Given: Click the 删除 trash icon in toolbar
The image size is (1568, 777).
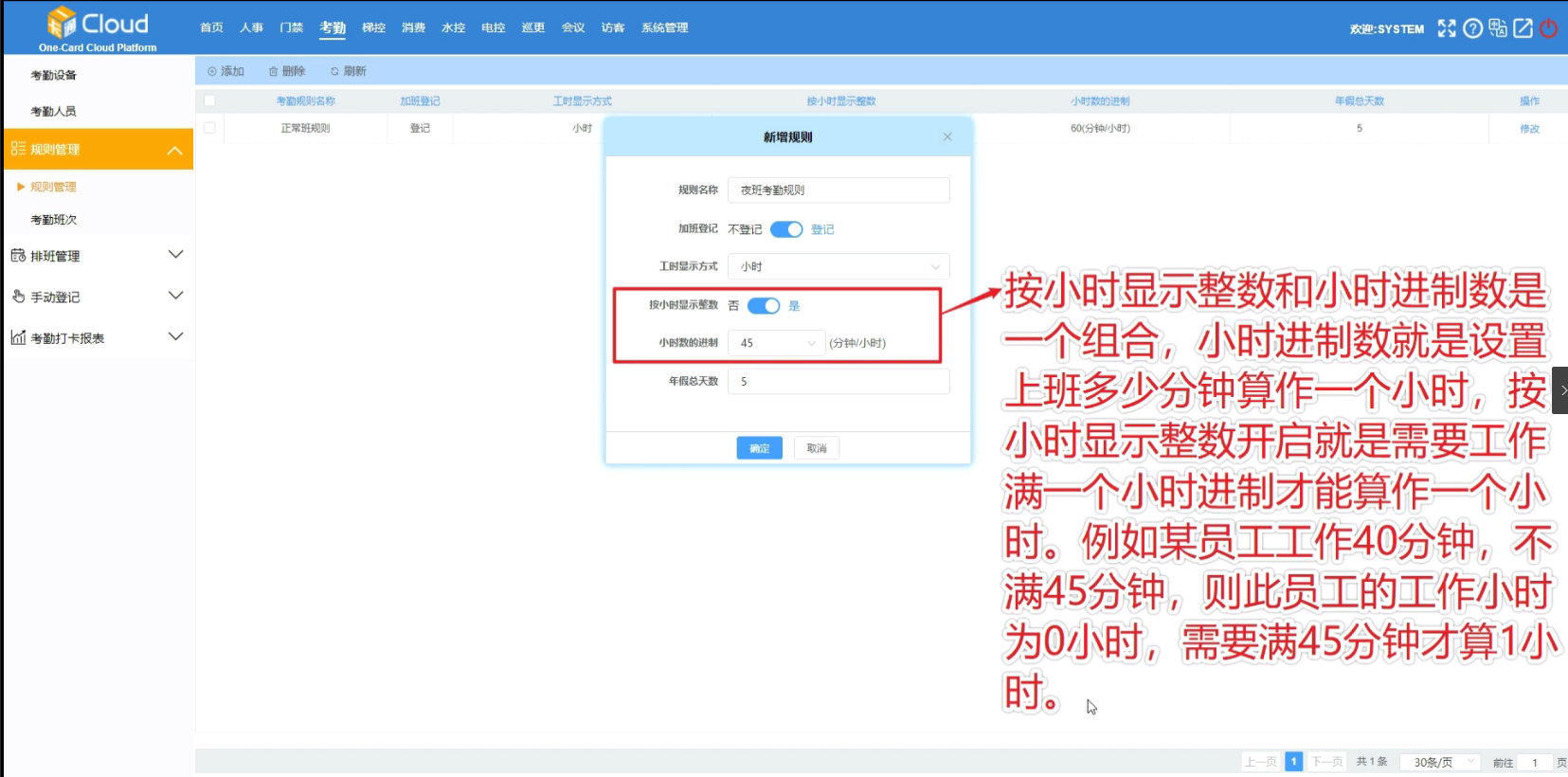Looking at the screenshot, I should (x=274, y=72).
